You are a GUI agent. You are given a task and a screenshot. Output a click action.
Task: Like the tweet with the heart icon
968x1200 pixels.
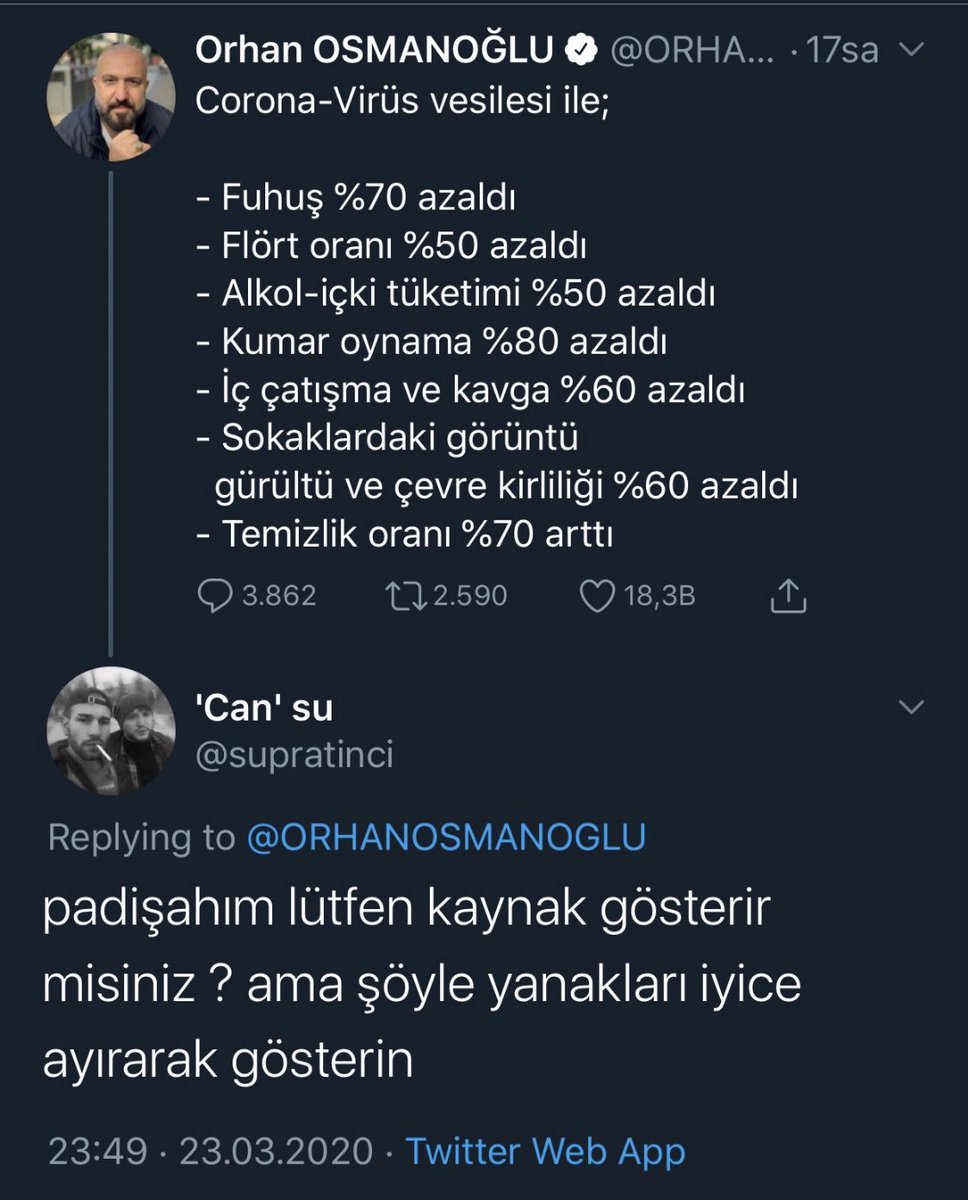click(598, 597)
